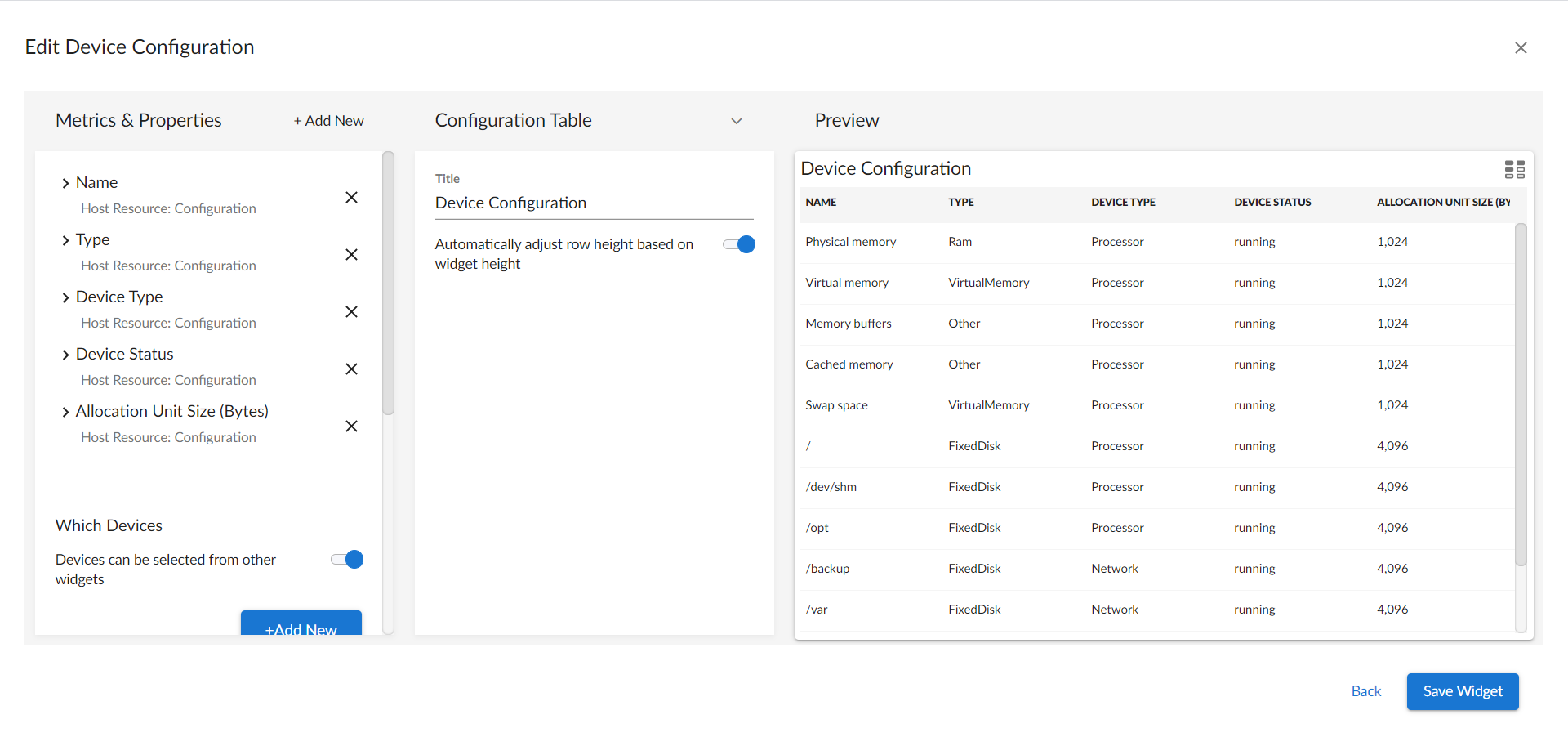
Task: Click + Add New in Metrics header
Action: point(328,121)
